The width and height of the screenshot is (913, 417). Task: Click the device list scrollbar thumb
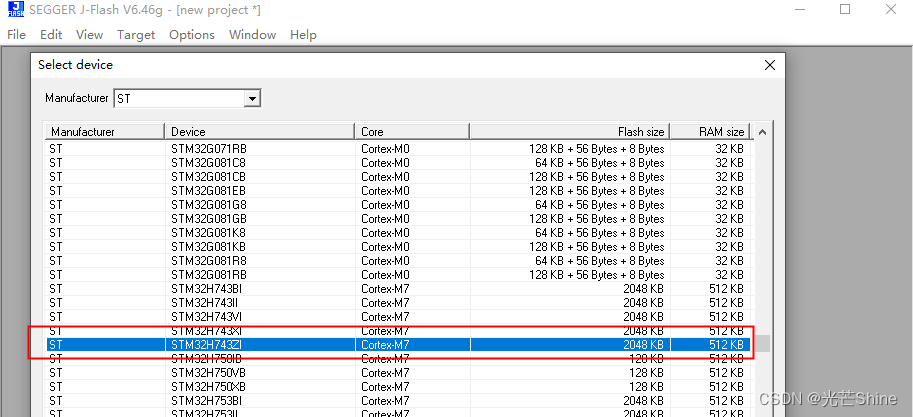pos(762,344)
